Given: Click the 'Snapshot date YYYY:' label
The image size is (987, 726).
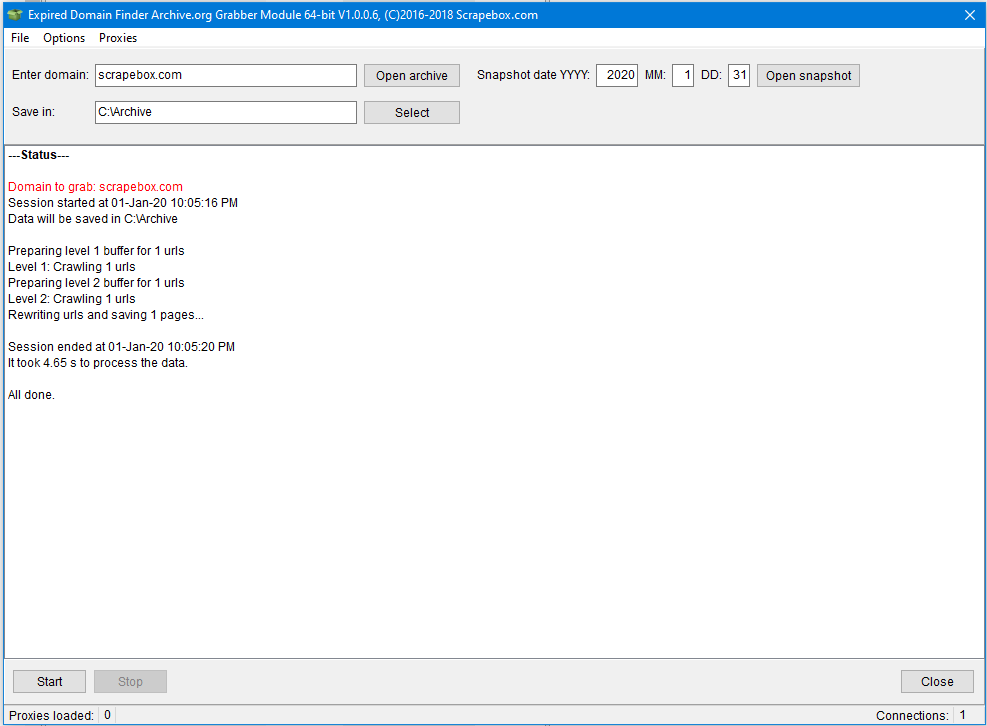Looking at the screenshot, I should point(533,75).
